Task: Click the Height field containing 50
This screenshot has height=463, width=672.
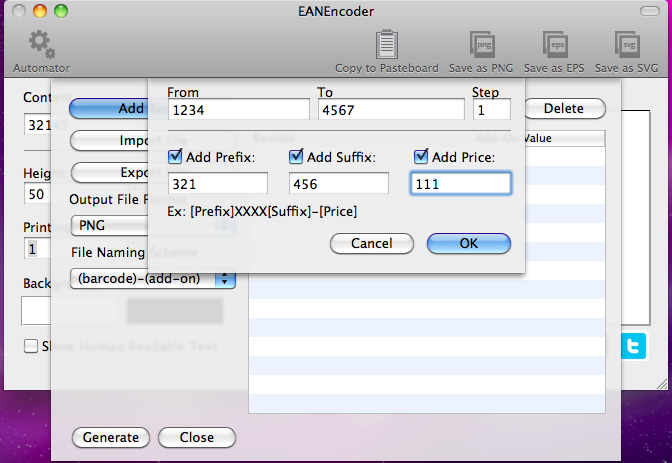Action: tap(37, 194)
